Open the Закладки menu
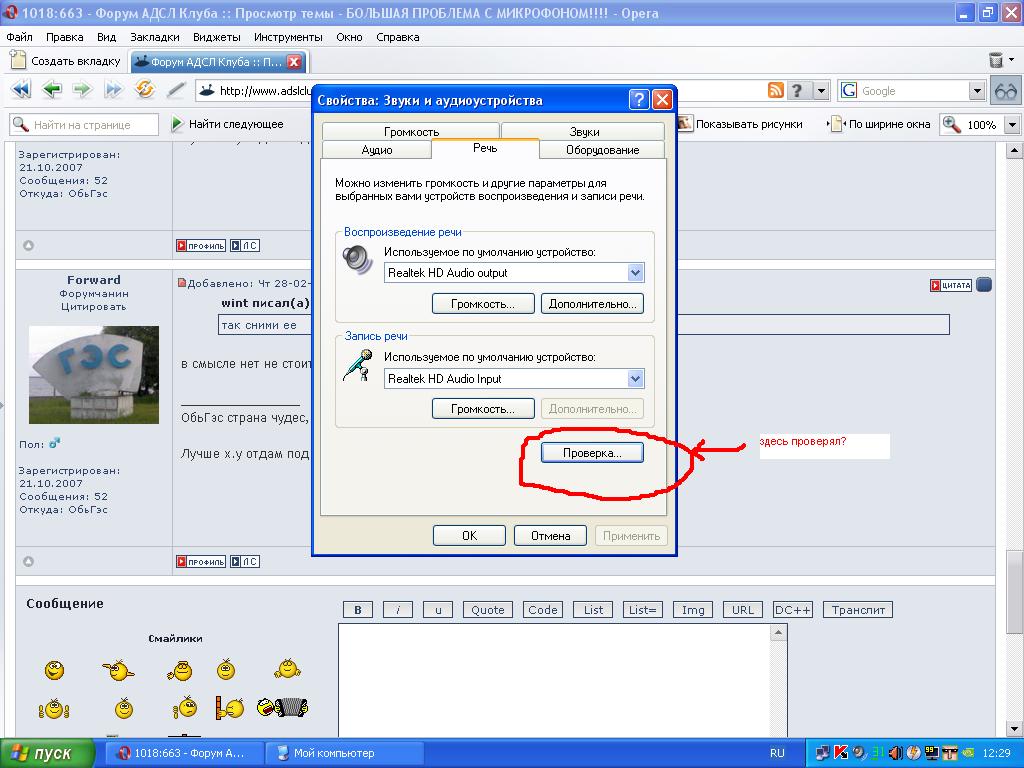This screenshot has width=1024, height=768. pos(155,37)
